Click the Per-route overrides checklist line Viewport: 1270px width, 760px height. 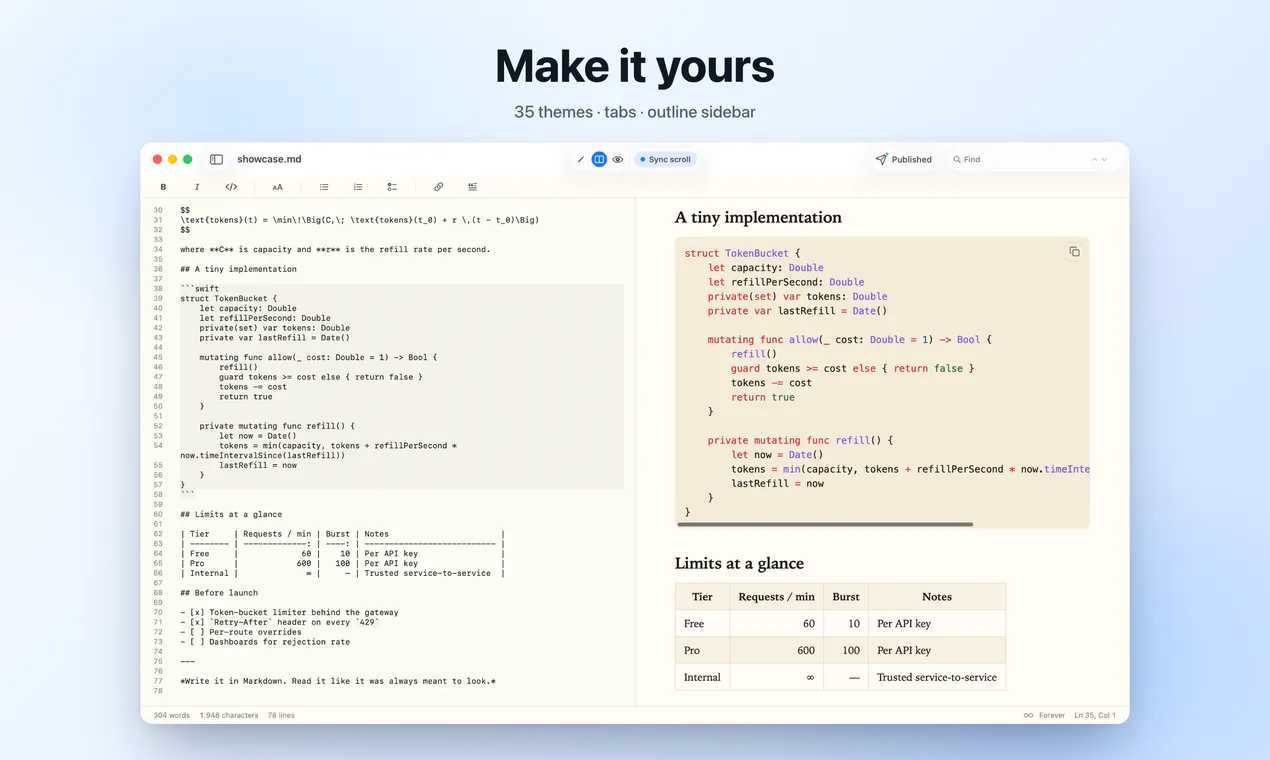pos(240,632)
